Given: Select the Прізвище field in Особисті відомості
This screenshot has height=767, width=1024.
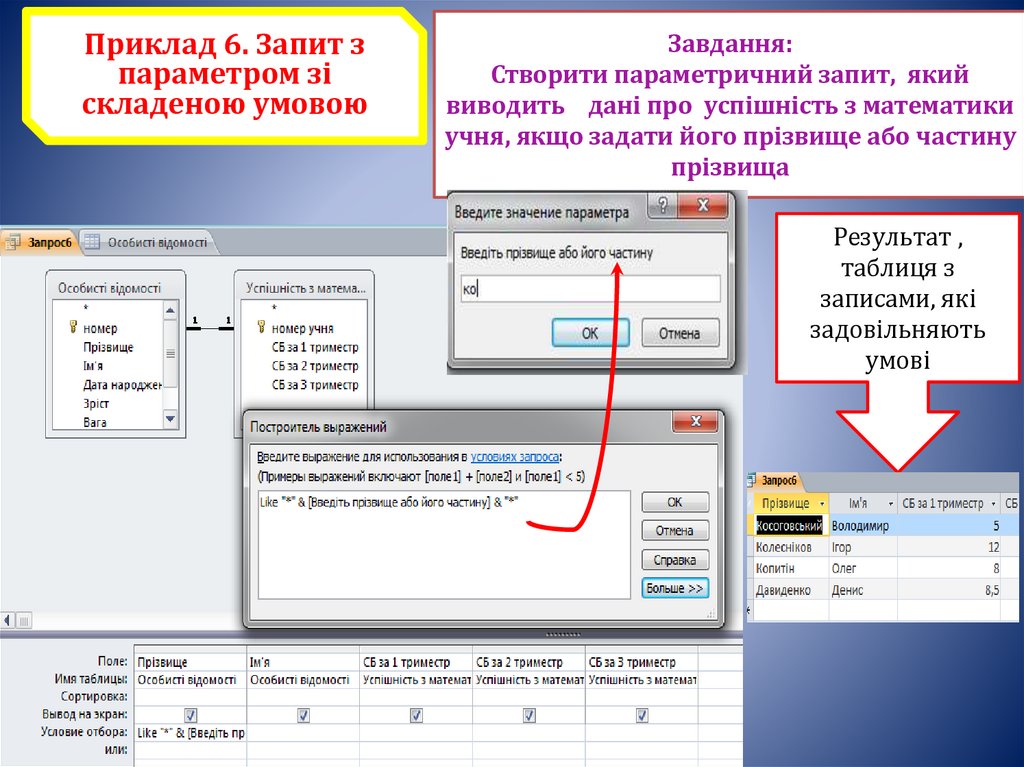Looking at the screenshot, I should click(108, 347).
